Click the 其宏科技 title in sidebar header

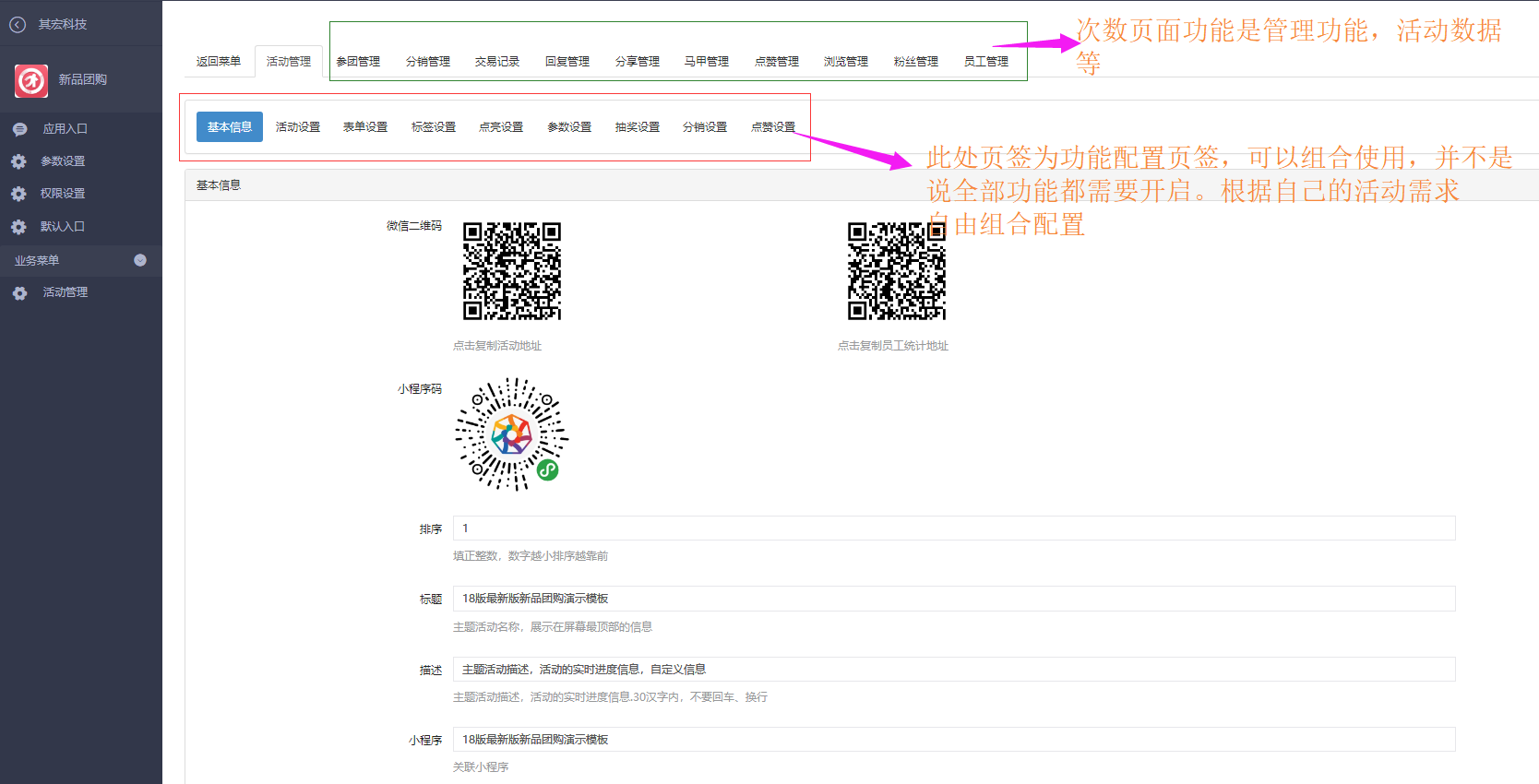coord(63,25)
